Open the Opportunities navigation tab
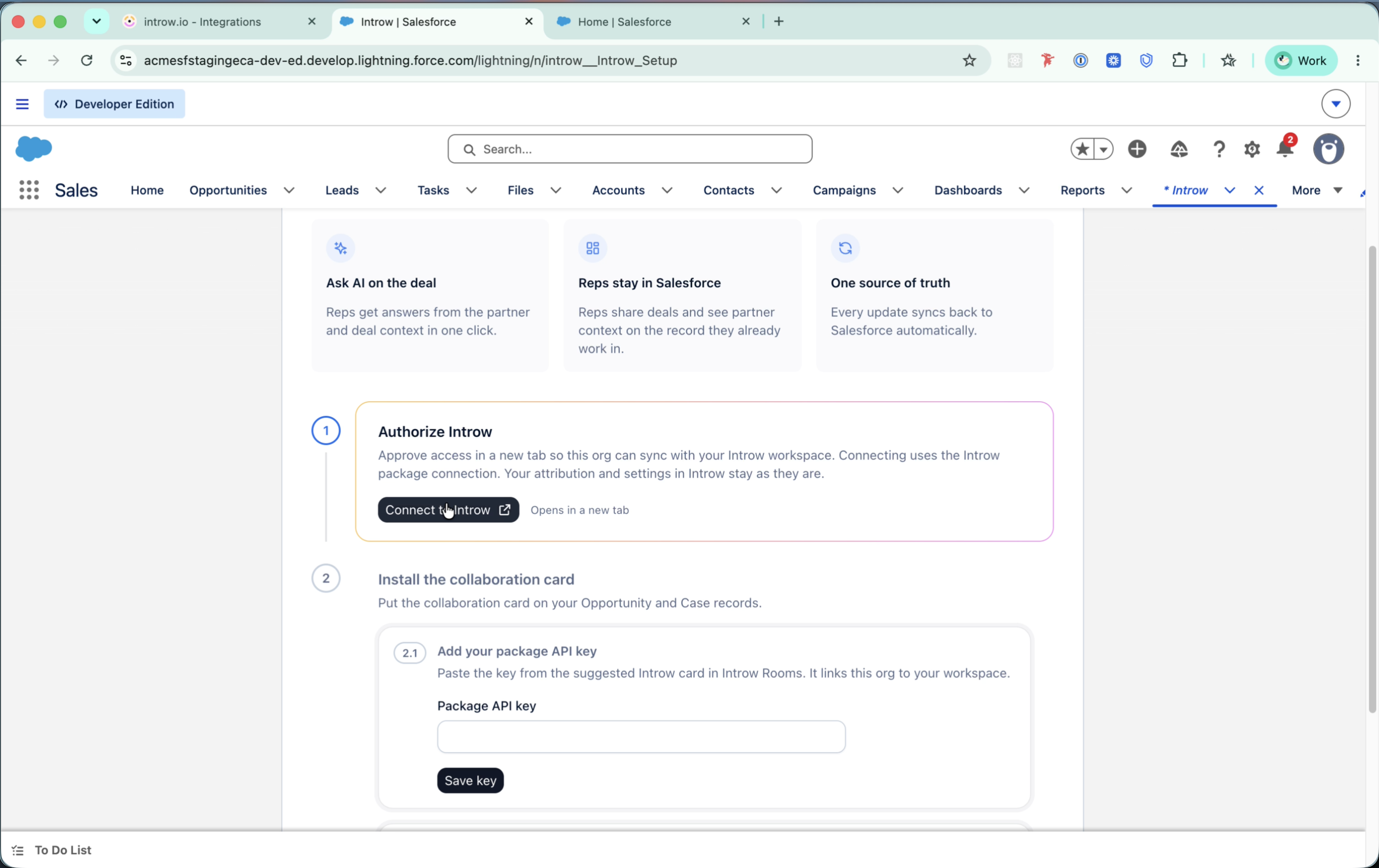The height and width of the screenshot is (868, 1379). (x=228, y=190)
